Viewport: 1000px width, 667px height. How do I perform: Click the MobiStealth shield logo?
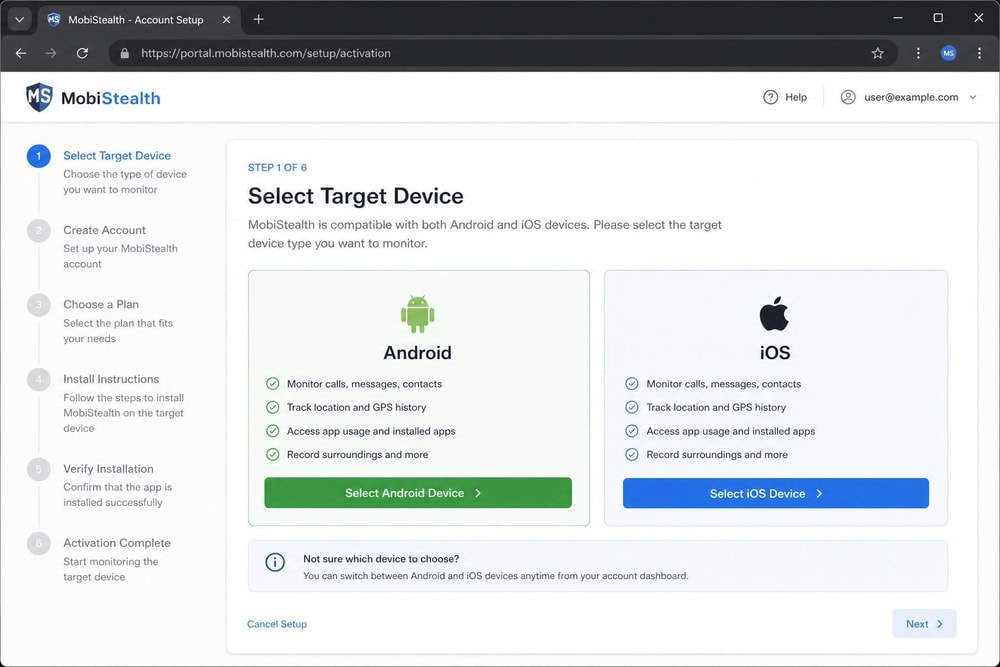pyautogui.click(x=40, y=97)
